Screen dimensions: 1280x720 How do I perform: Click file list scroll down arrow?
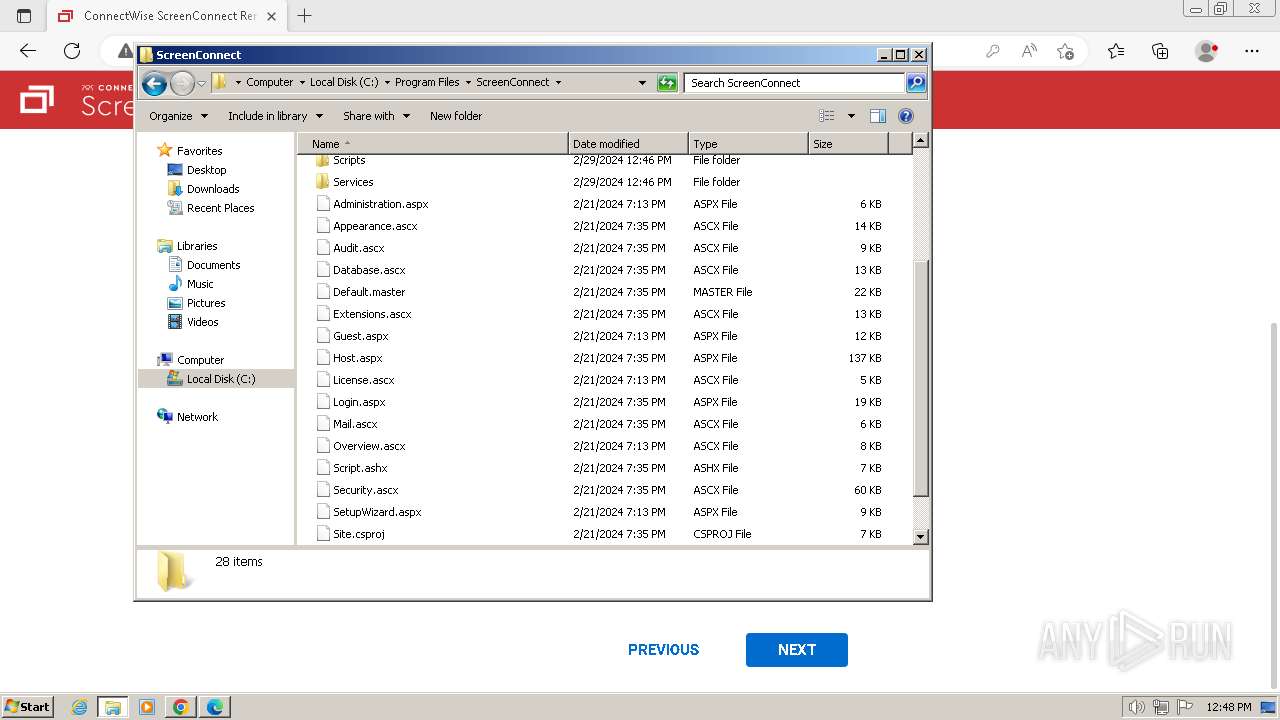pos(921,537)
